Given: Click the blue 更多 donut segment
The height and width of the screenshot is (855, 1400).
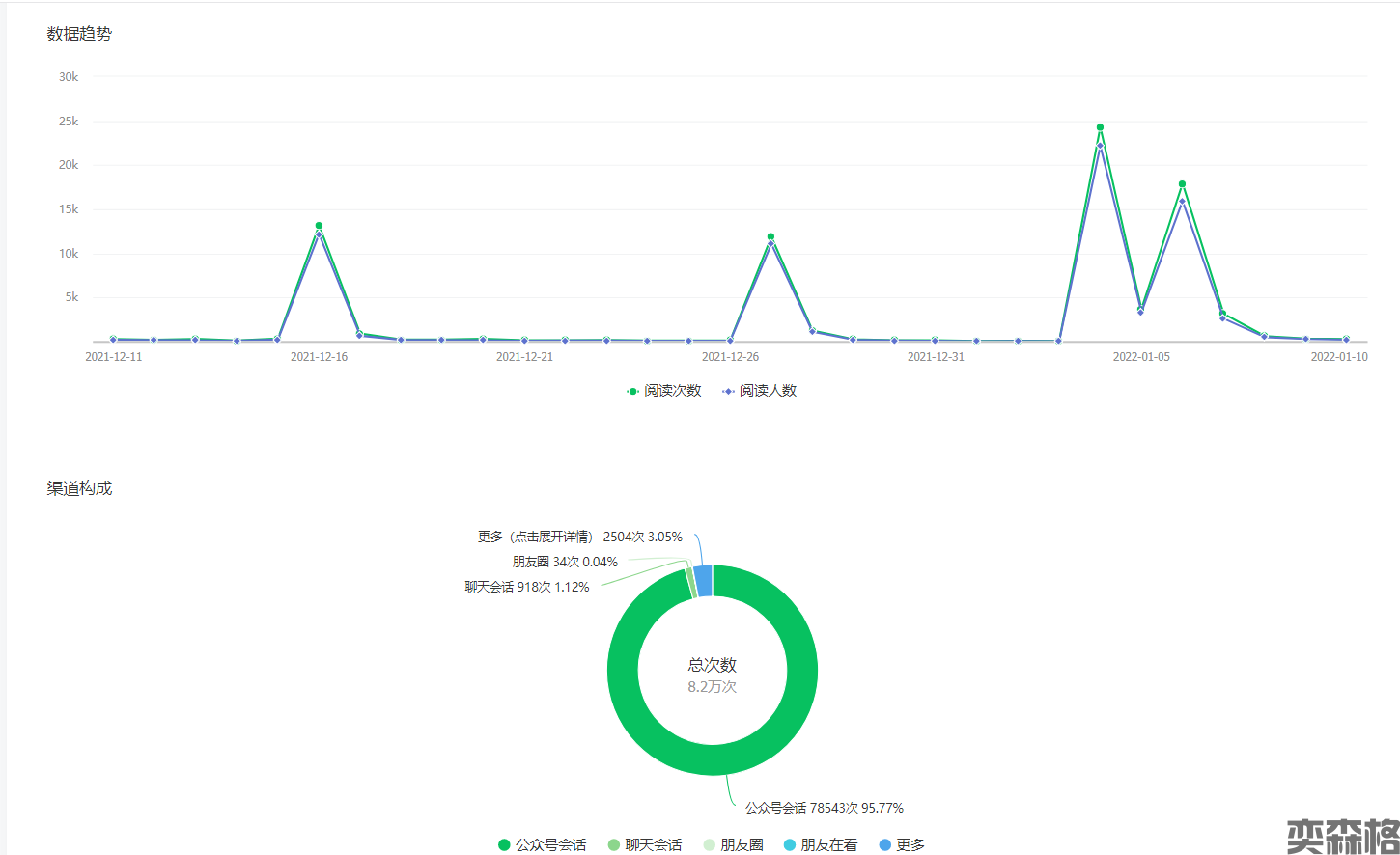Looking at the screenshot, I should click(703, 581).
